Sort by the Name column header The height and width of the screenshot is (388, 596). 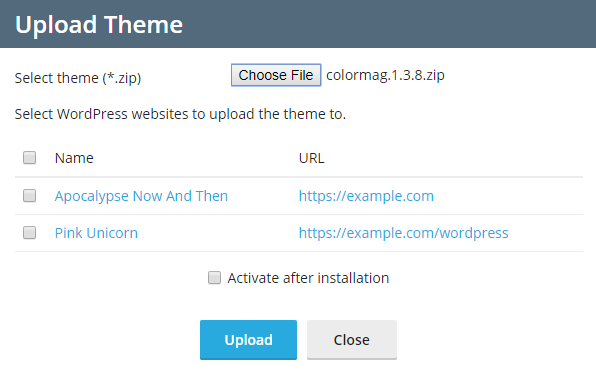tap(74, 158)
